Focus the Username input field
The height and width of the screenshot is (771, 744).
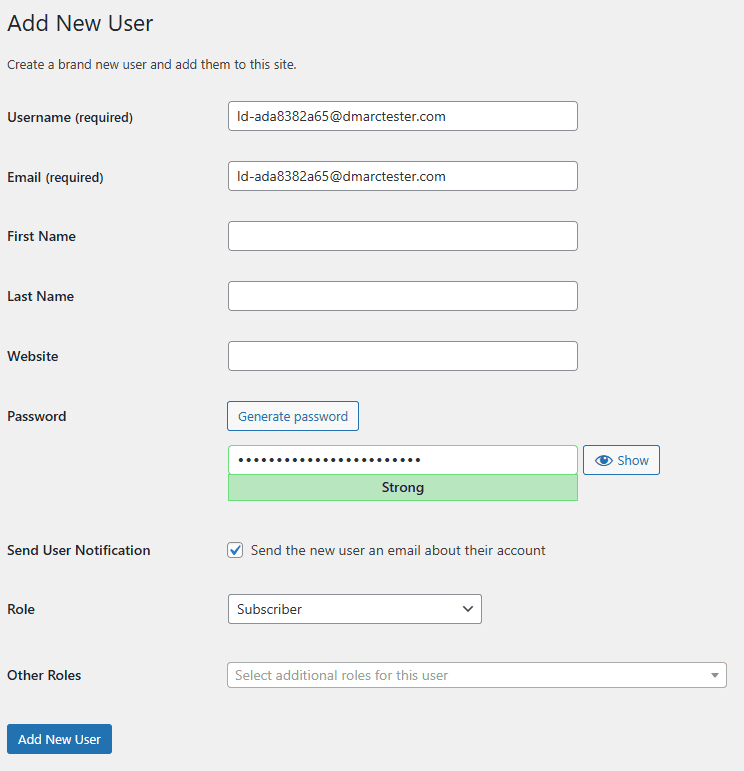click(403, 116)
